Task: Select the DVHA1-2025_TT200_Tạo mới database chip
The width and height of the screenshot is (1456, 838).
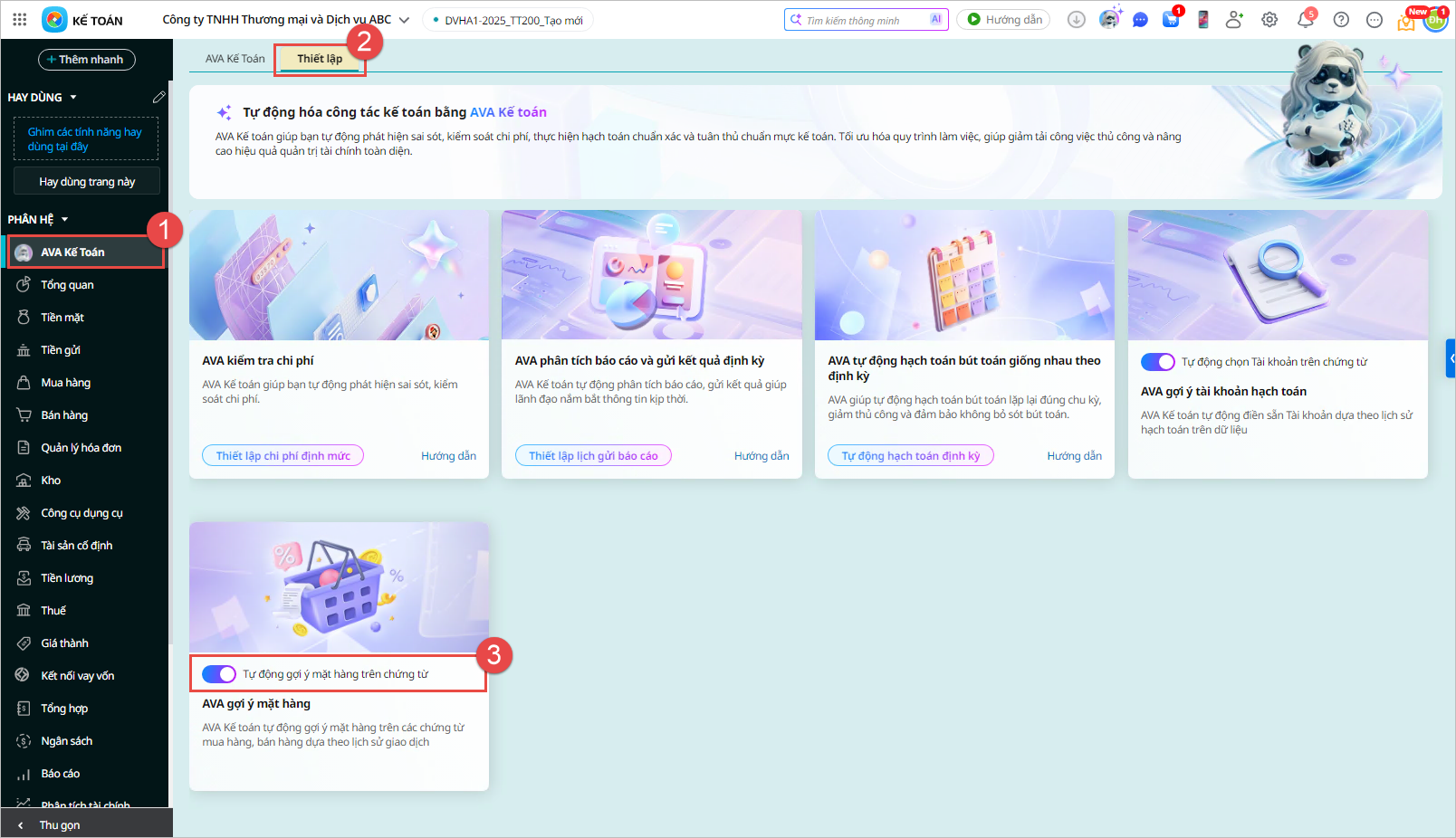Action: click(508, 20)
